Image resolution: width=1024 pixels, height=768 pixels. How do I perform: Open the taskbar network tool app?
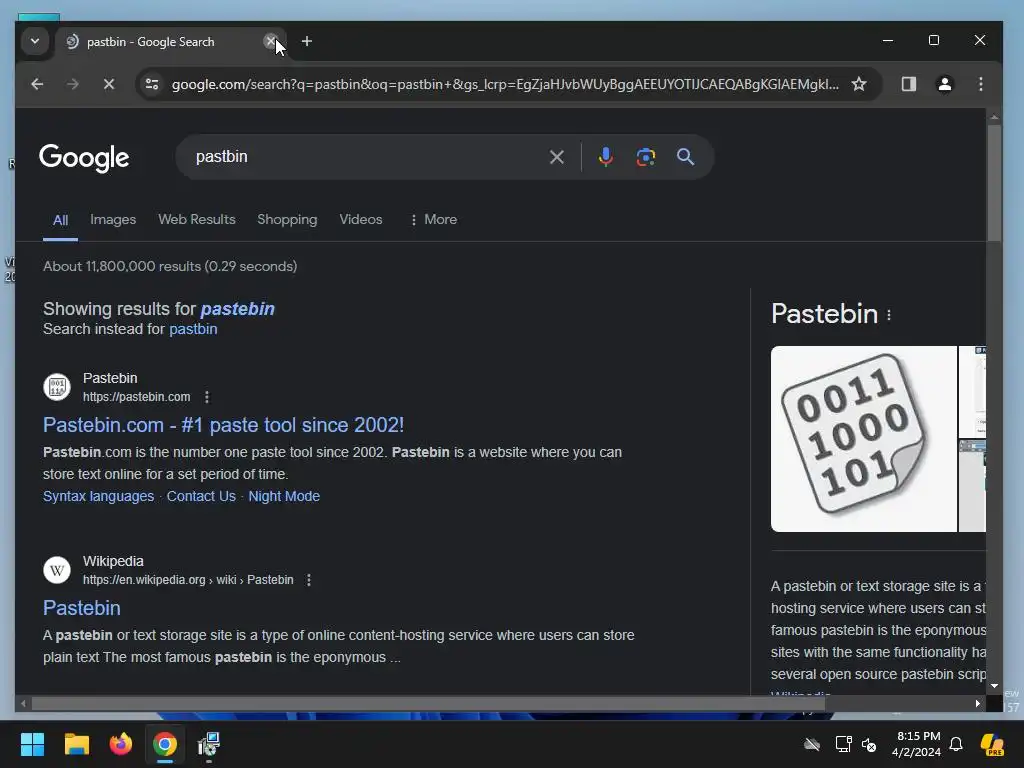tap(209, 744)
